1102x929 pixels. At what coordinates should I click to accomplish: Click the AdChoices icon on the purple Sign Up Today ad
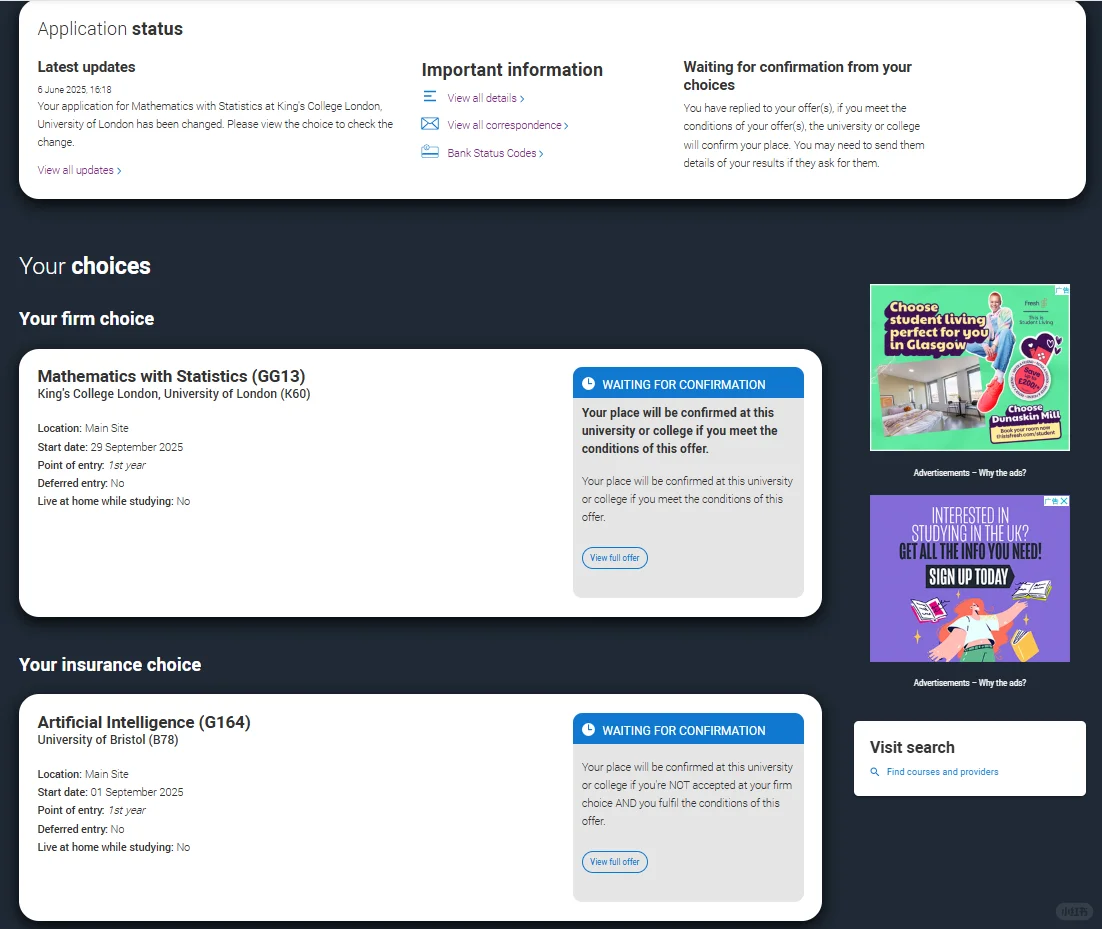point(1051,501)
